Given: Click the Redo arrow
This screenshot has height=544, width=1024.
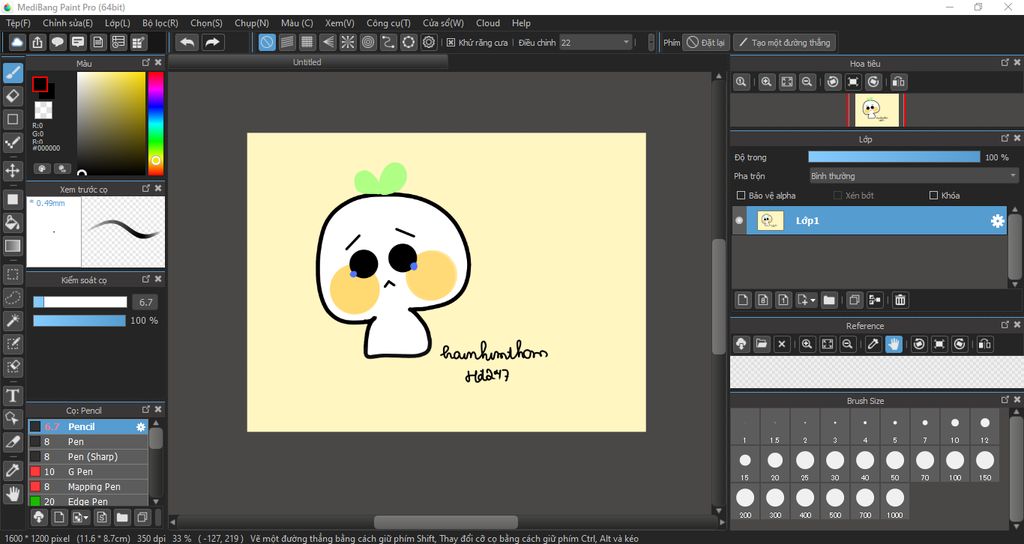Looking at the screenshot, I should point(212,42).
